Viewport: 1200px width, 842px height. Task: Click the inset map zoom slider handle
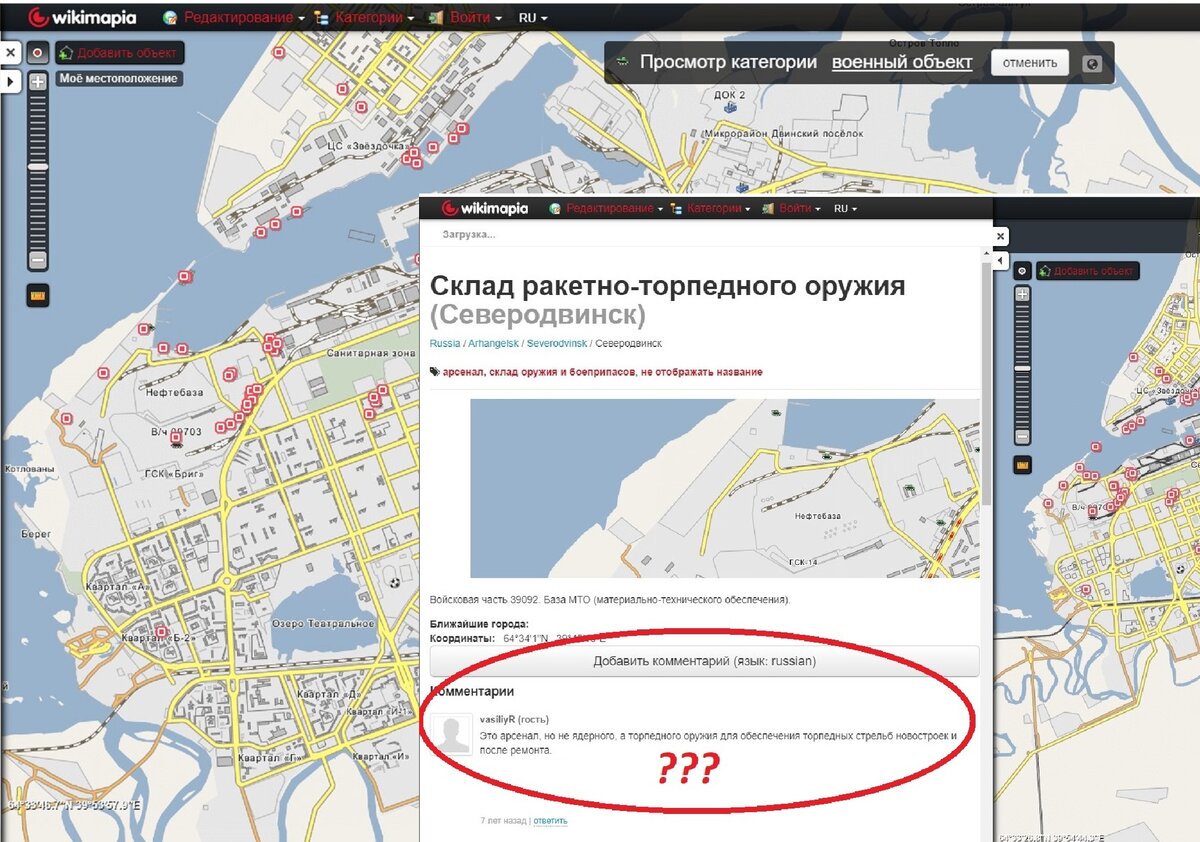[1022, 368]
